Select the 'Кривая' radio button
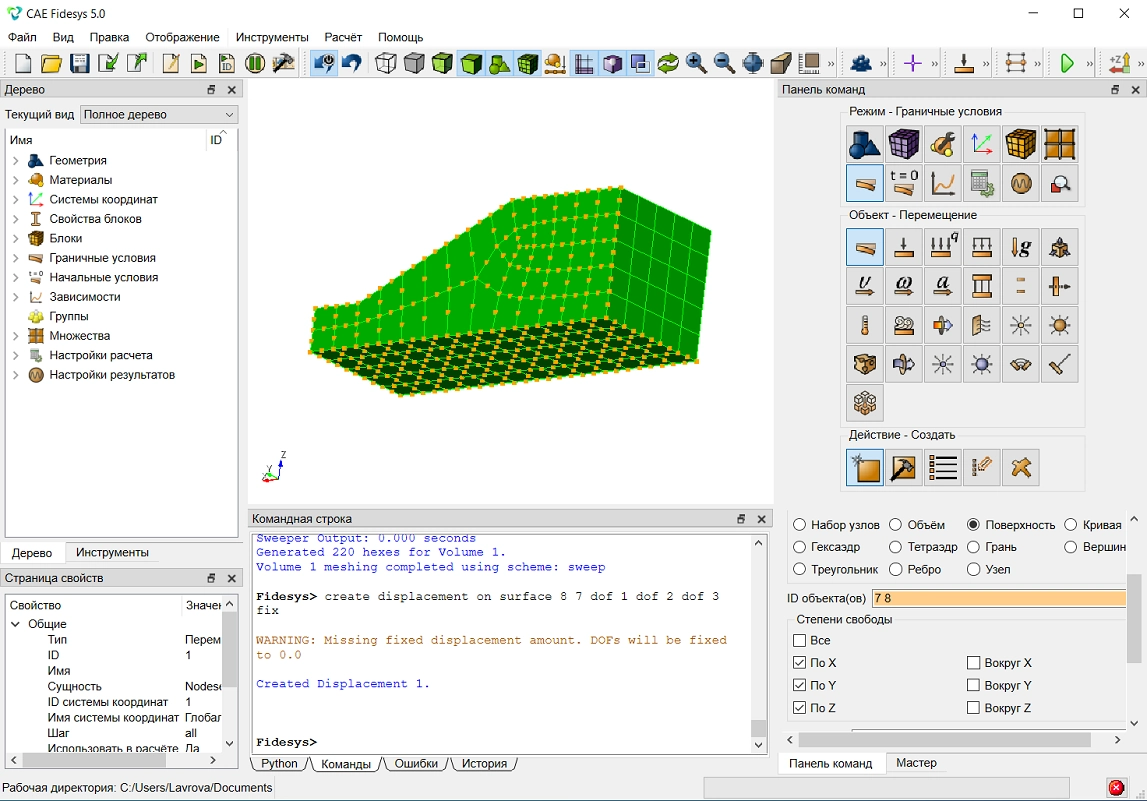Image resolution: width=1147 pixels, height=801 pixels. point(1071,524)
